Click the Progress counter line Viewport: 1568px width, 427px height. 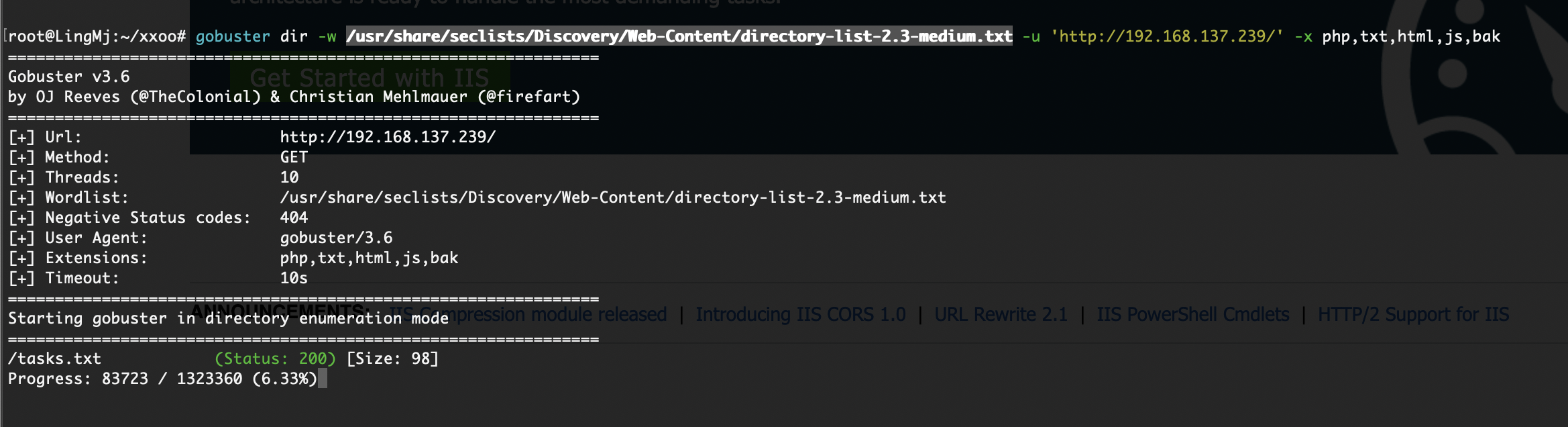pyautogui.click(x=162, y=379)
